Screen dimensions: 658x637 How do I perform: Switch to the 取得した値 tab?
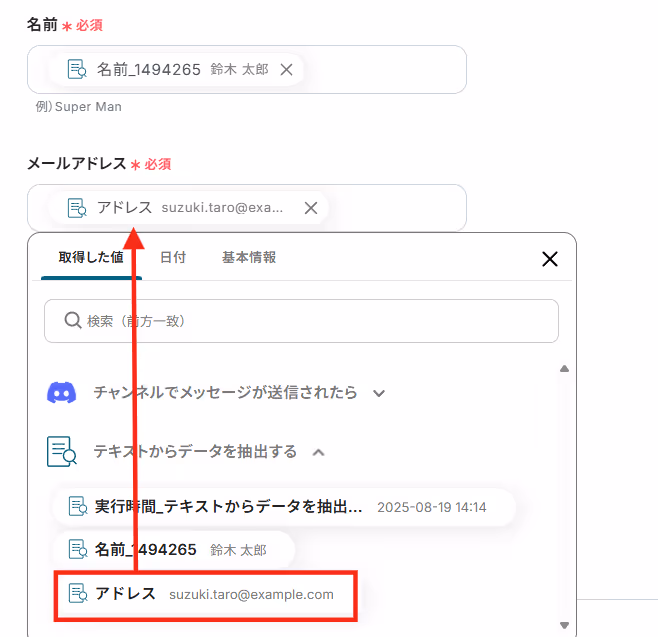(91, 257)
